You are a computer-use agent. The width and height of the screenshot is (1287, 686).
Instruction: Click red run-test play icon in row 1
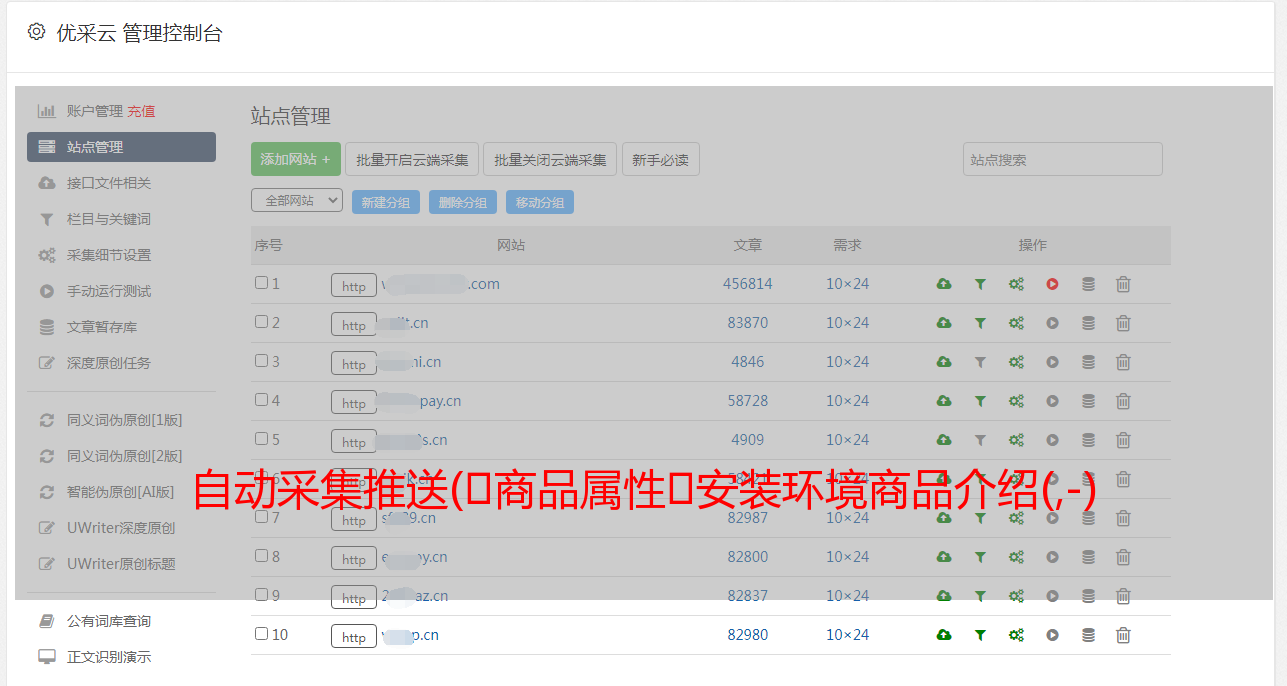click(1052, 284)
